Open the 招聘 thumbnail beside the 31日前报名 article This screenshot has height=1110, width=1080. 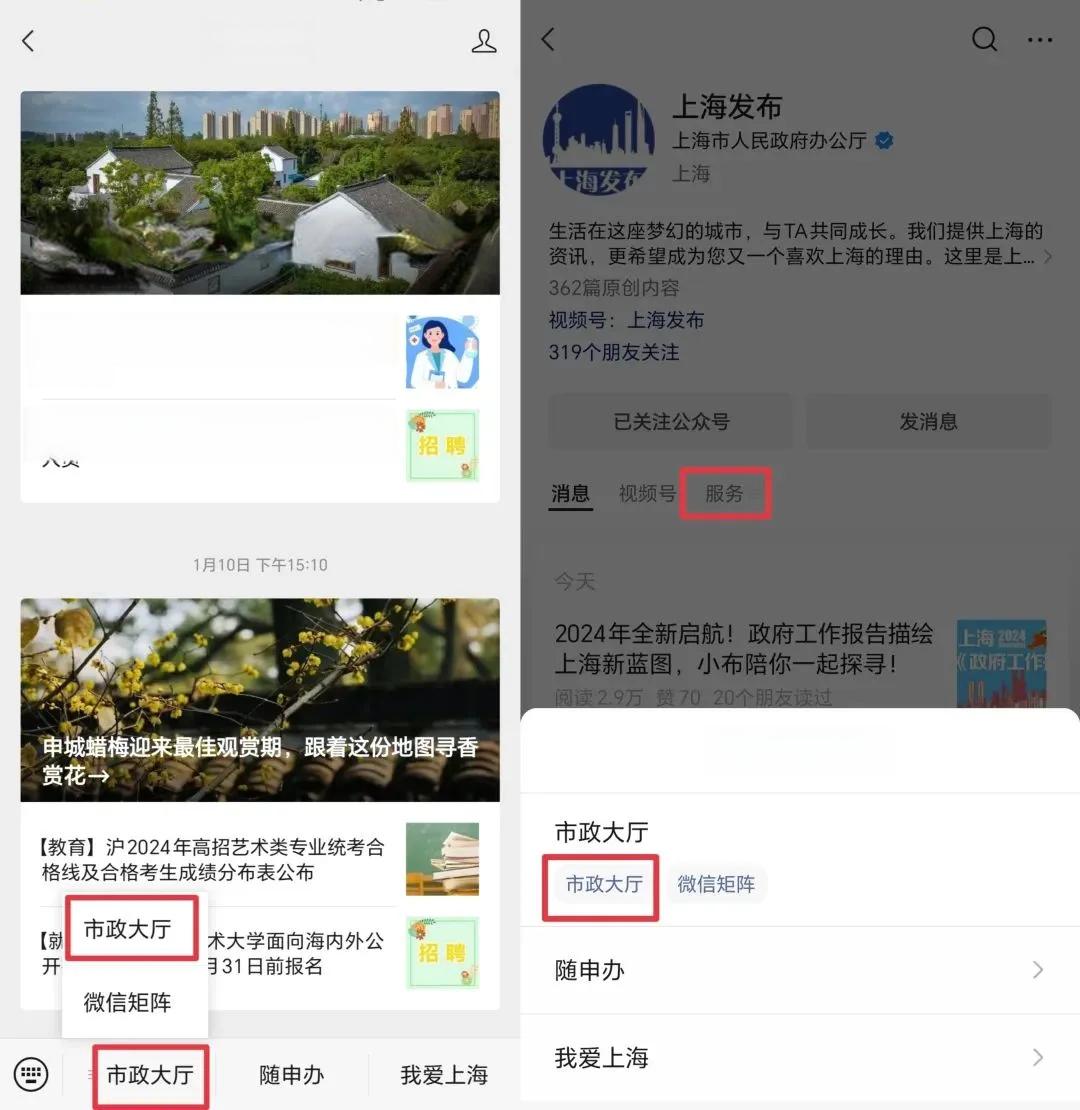(442, 953)
